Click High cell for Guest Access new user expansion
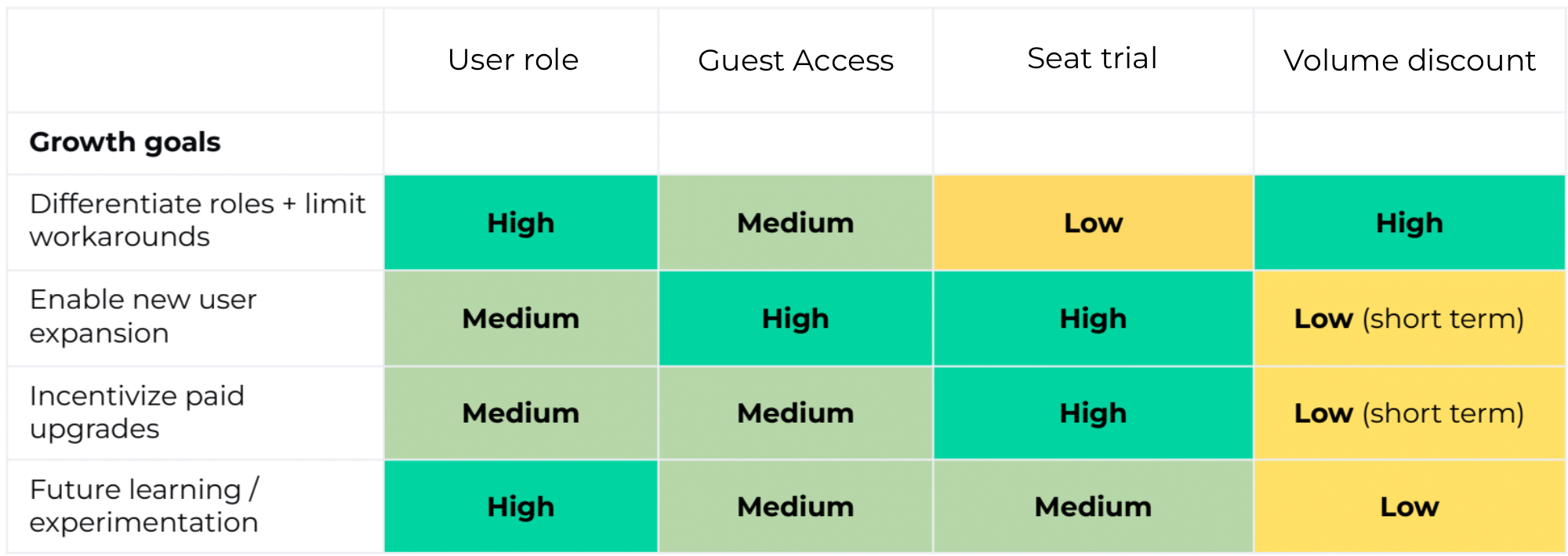Screen dimensions: 1568x556 [x=796, y=318]
